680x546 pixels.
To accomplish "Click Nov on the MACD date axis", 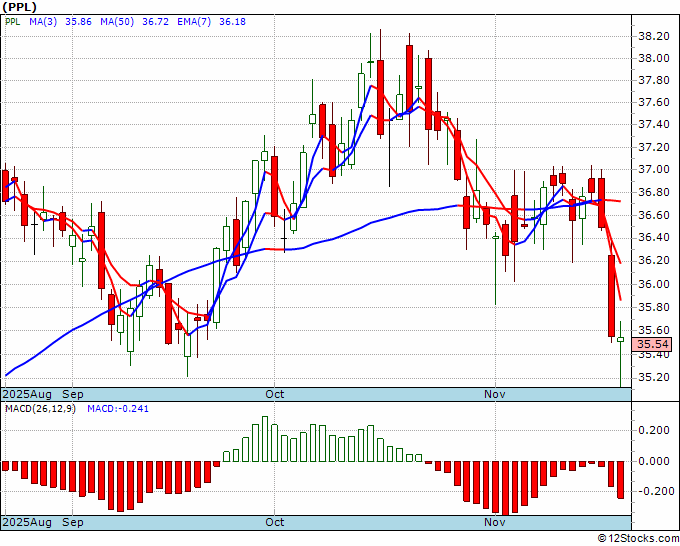I will (495, 522).
